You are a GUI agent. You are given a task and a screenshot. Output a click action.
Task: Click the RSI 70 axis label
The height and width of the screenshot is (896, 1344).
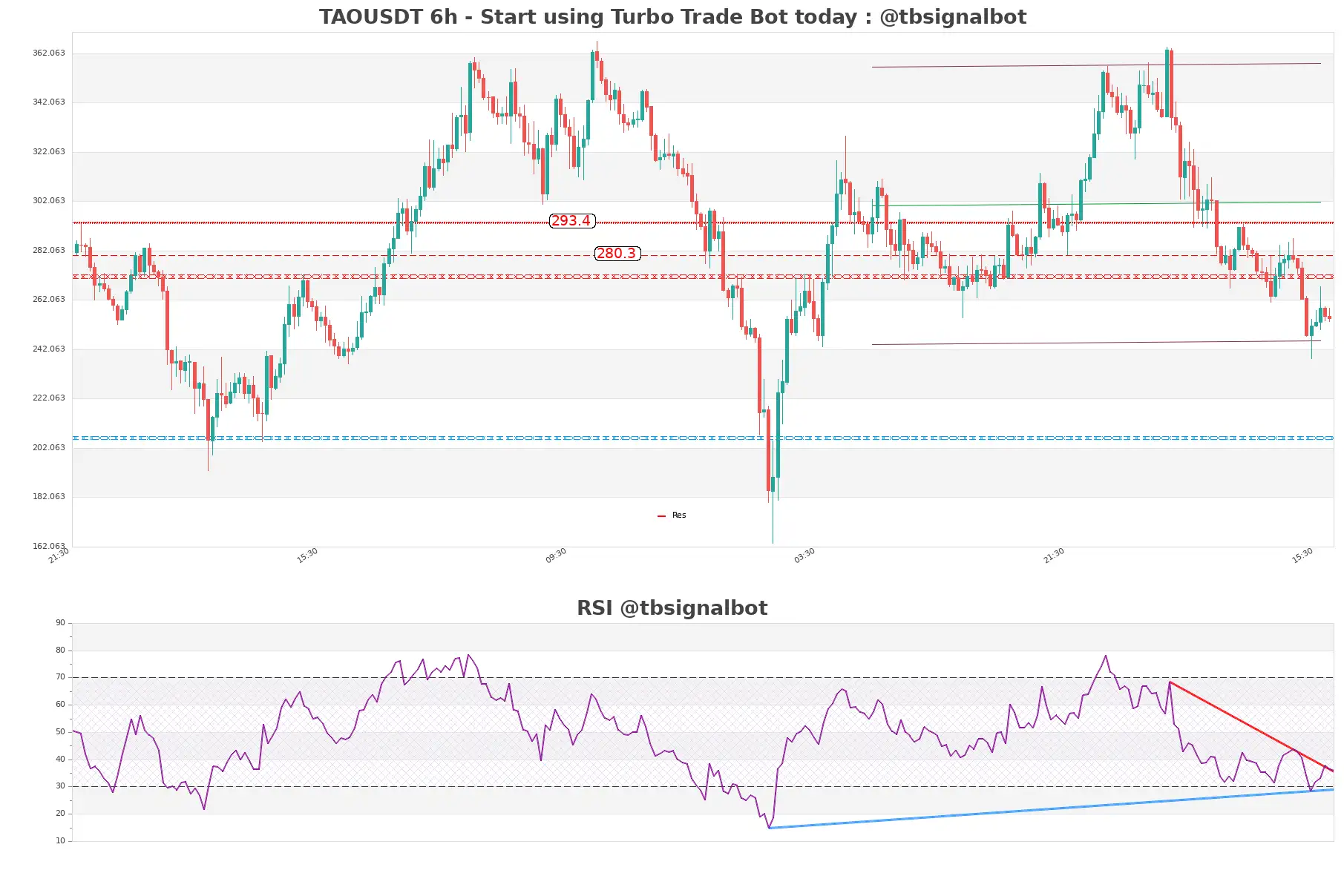pos(60,677)
